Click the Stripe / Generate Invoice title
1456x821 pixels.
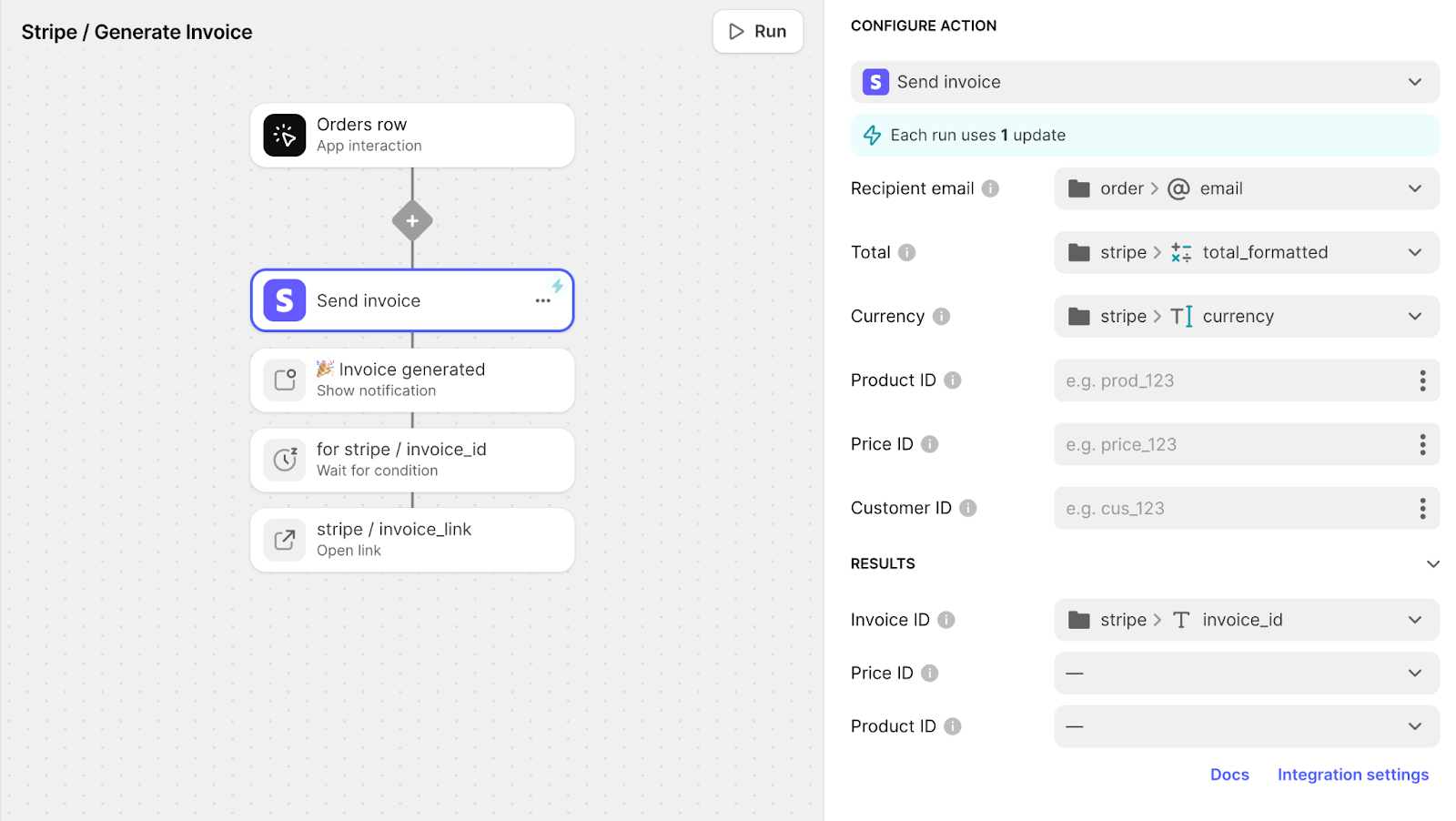point(136,32)
